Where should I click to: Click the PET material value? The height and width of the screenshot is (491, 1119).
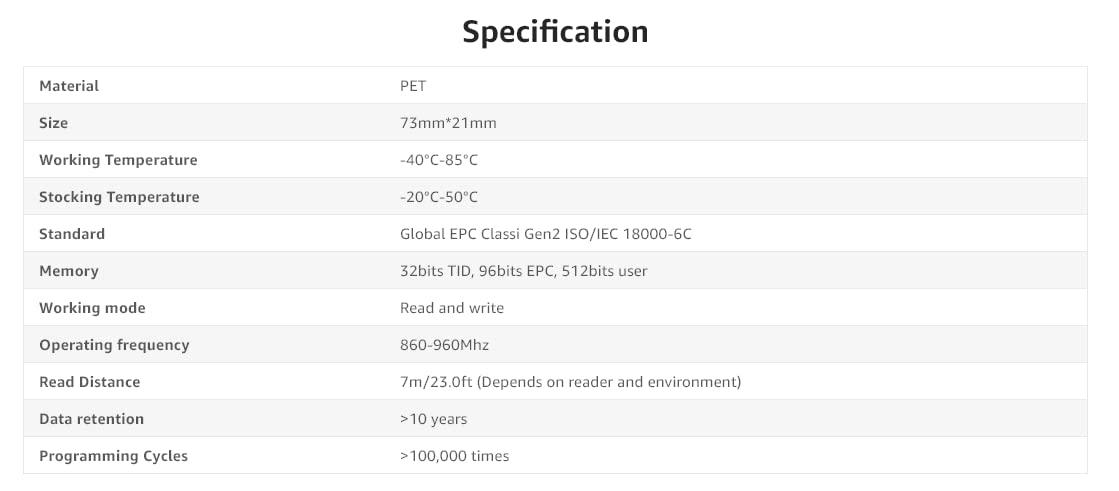point(413,86)
